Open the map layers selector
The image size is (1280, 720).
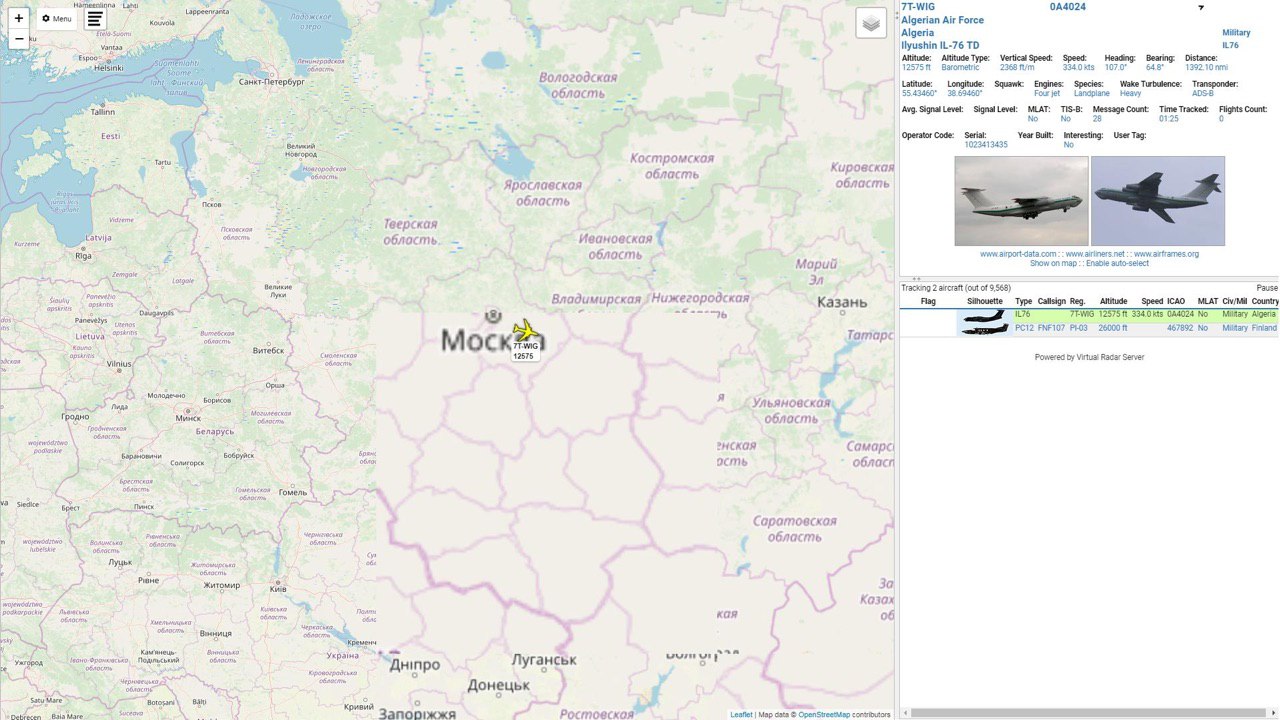(x=871, y=23)
